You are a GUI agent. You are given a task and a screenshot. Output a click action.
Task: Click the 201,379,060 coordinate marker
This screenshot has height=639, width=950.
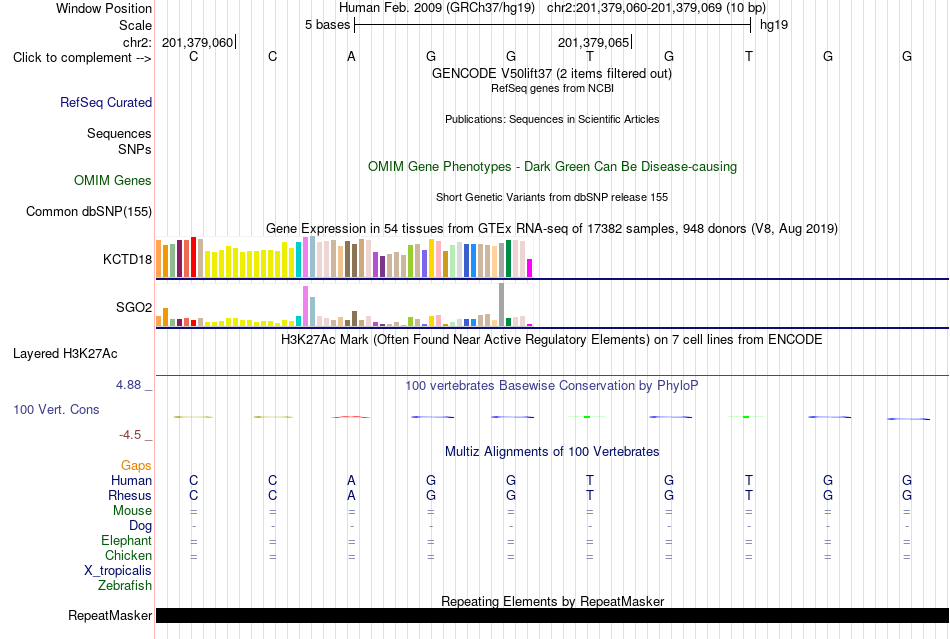pos(198,42)
